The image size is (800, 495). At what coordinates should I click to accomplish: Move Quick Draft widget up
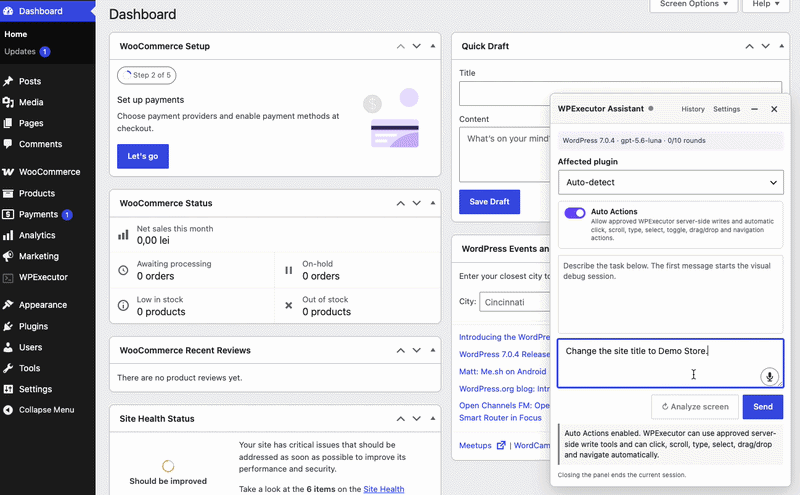pos(749,46)
